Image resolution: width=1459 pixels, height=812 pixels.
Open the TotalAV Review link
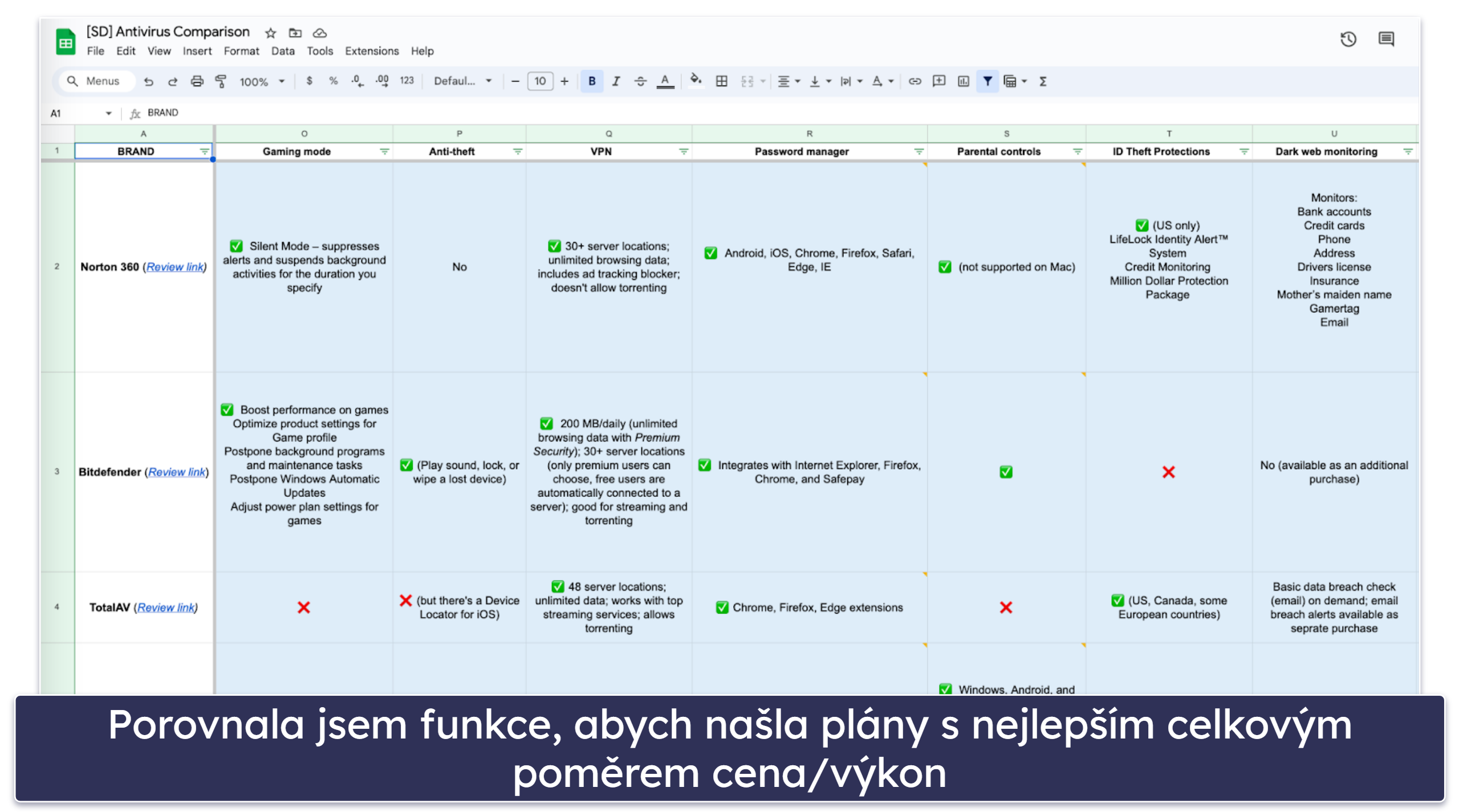166,608
